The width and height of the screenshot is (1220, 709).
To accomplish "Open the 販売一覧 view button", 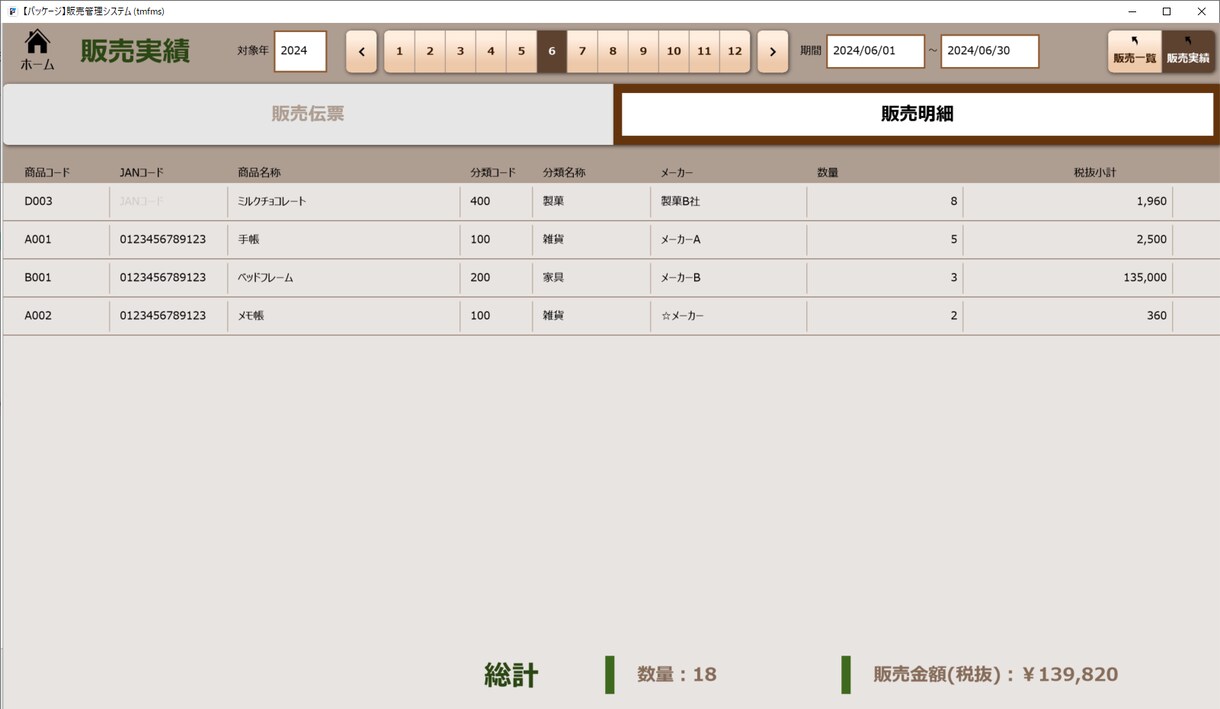I will point(1135,52).
